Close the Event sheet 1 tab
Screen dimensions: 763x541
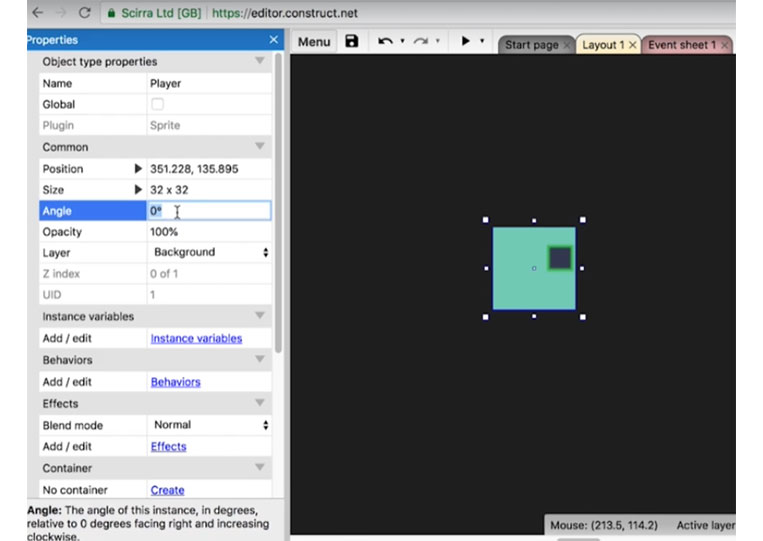click(x=725, y=45)
